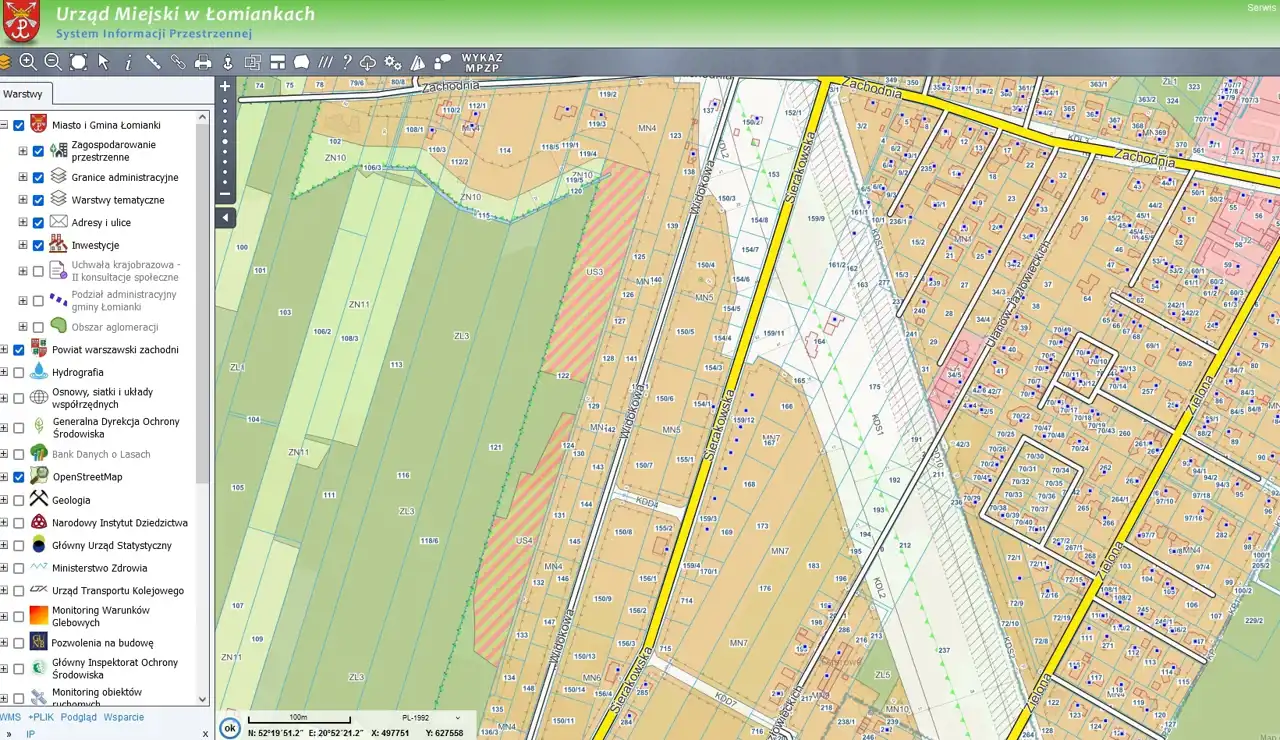Select the ruler measurement tool
This screenshot has height=740, width=1280.
tap(153, 62)
